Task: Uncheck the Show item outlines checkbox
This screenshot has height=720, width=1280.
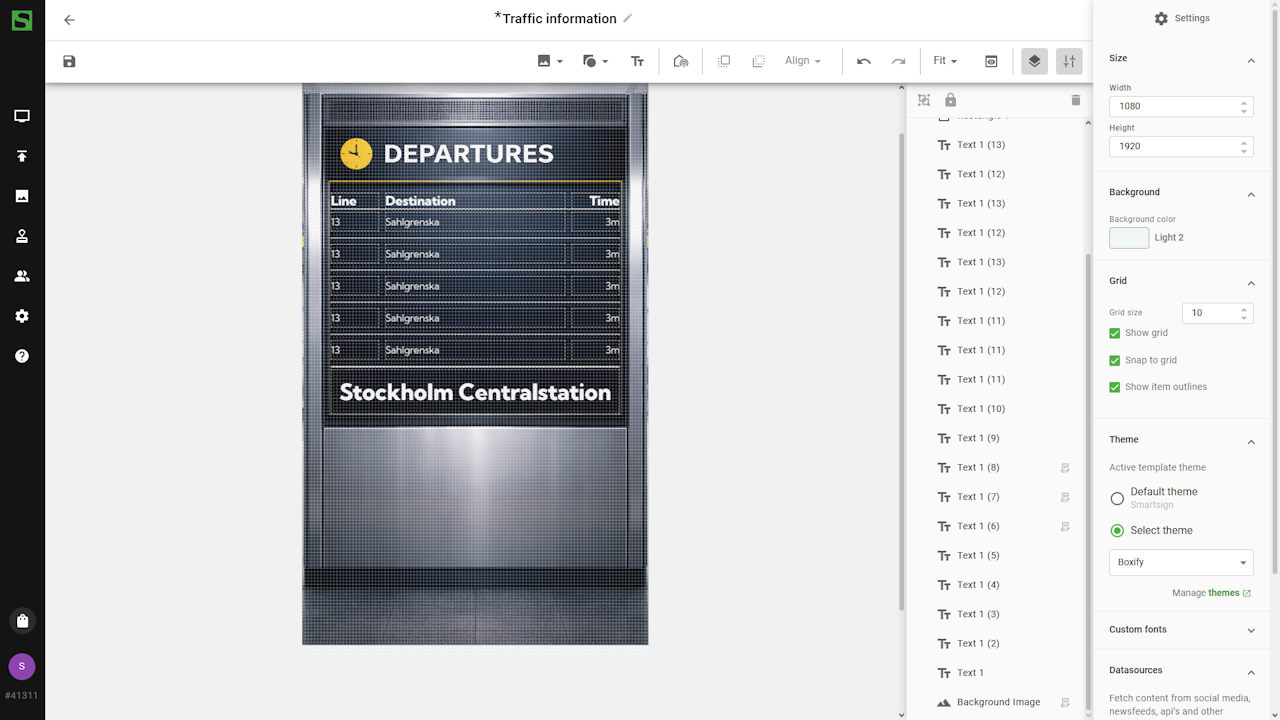Action: [1115, 387]
